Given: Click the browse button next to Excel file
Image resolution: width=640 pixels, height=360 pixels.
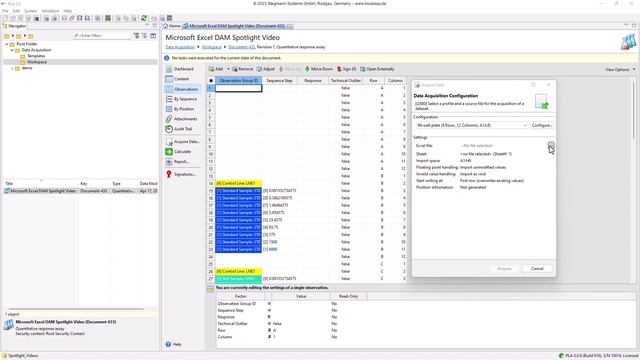Looking at the screenshot, I should 551,145.
